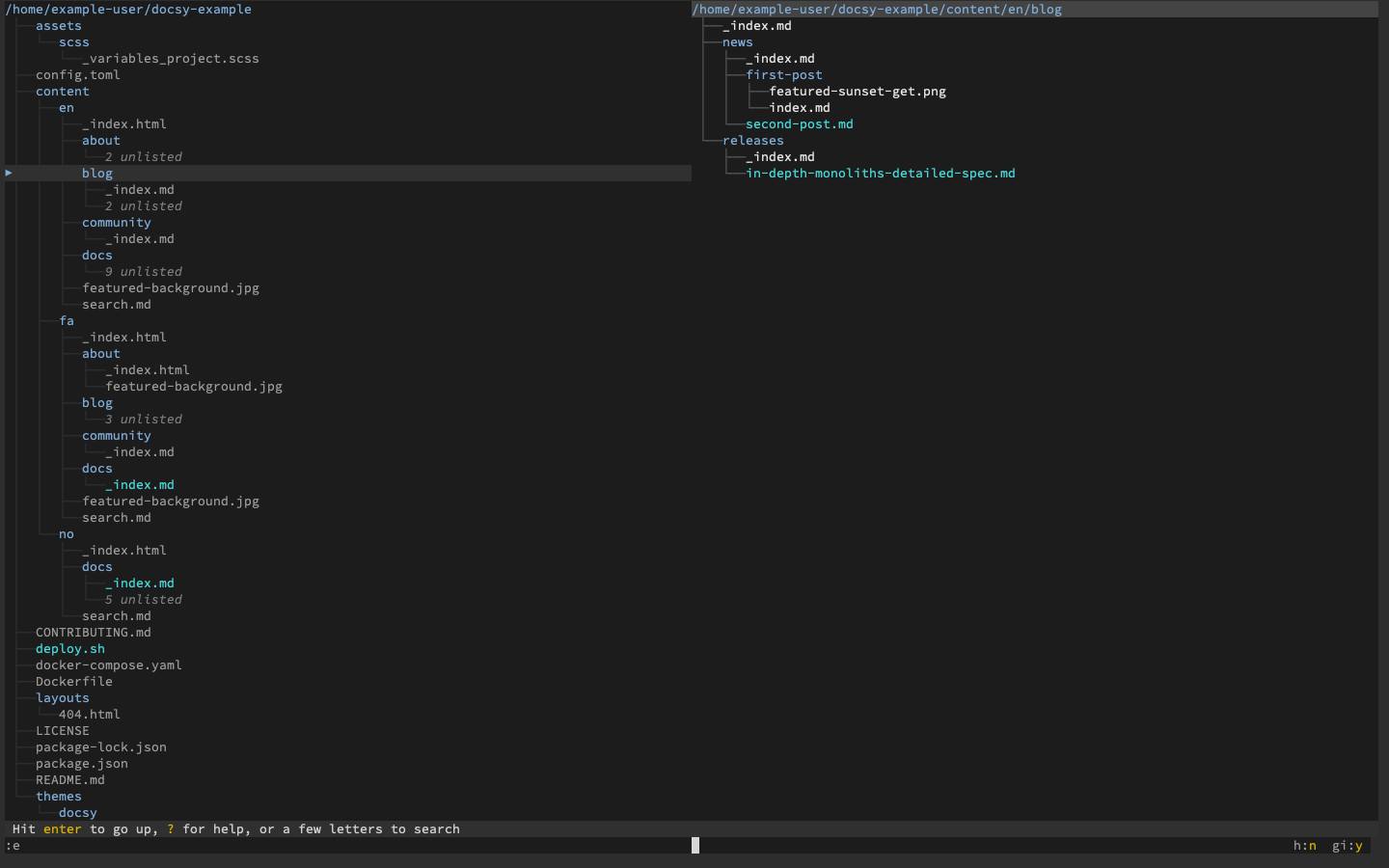Toggle gitignore filtering via the gi:y indicator

tap(1348, 846)
